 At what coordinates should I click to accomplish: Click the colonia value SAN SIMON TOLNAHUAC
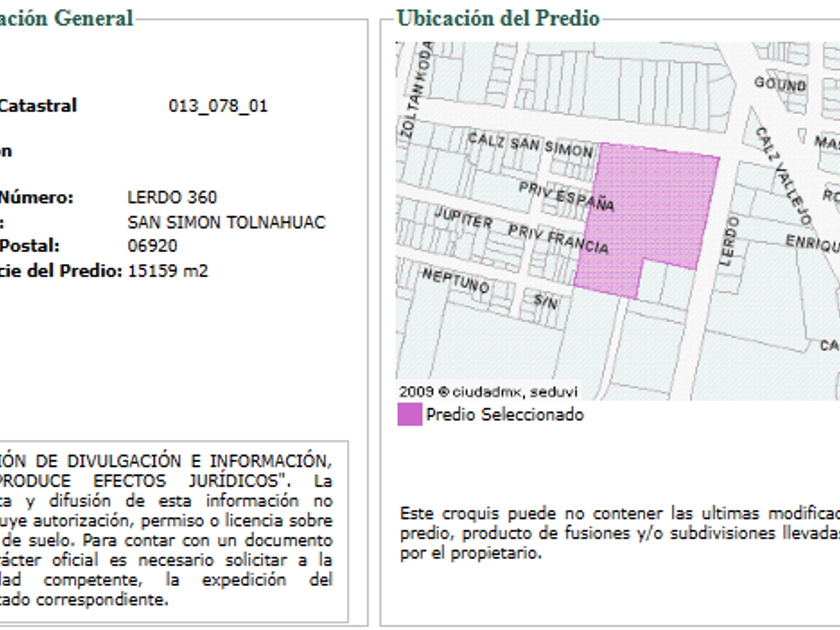coord(227,222)
